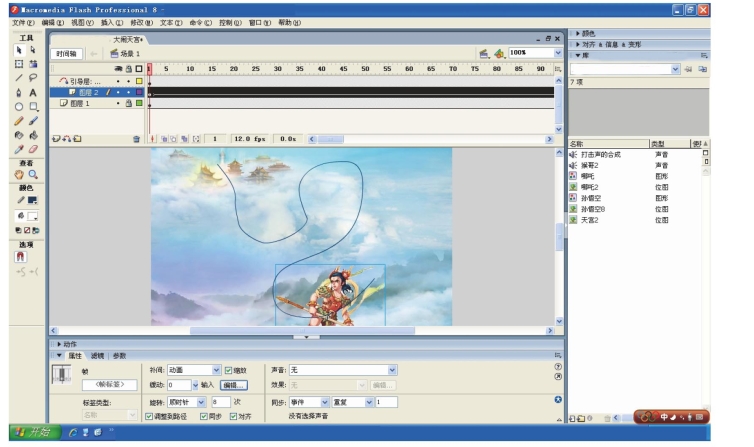Toggle visibility dot of 图层 2

[x=118, y=92]
